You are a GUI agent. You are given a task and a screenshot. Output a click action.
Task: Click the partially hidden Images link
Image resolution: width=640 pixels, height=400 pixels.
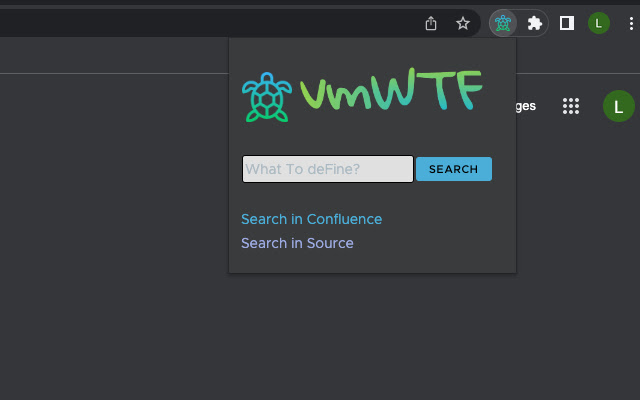pos(527,106)
